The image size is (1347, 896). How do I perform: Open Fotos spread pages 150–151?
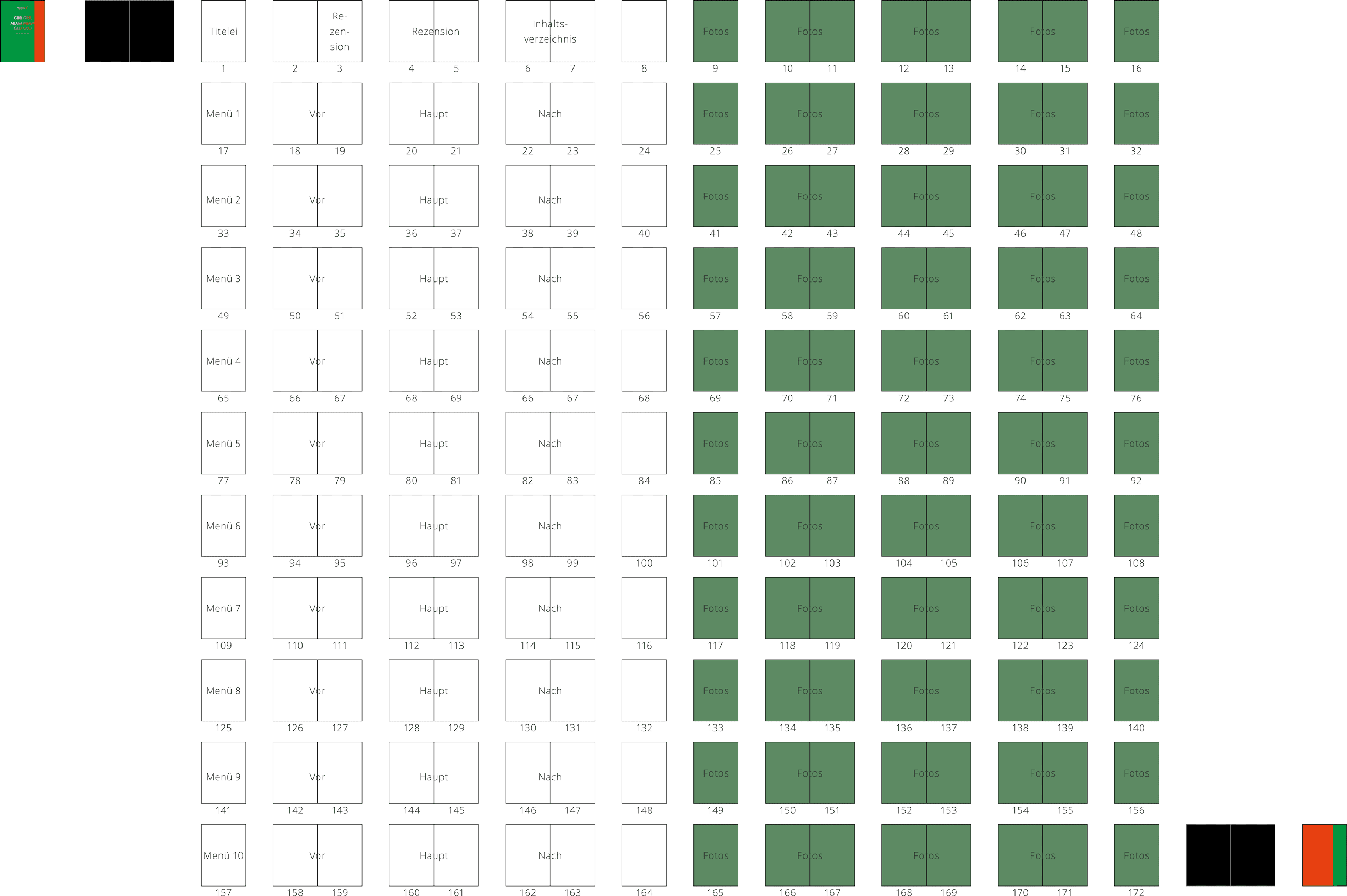[810, 773]
